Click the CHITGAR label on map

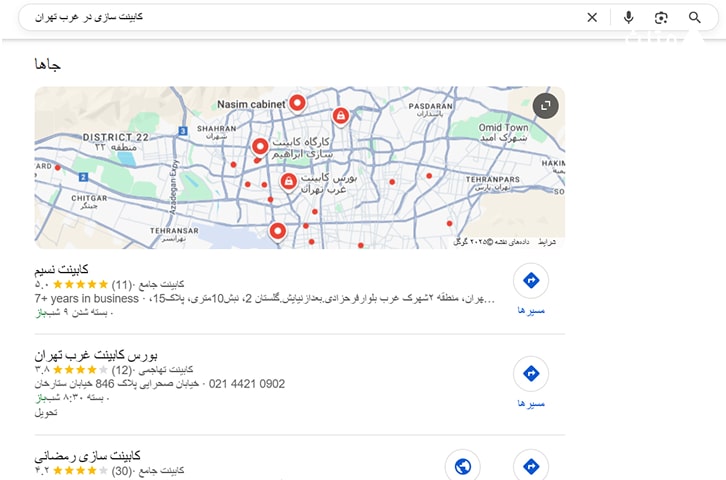[89, 198]
